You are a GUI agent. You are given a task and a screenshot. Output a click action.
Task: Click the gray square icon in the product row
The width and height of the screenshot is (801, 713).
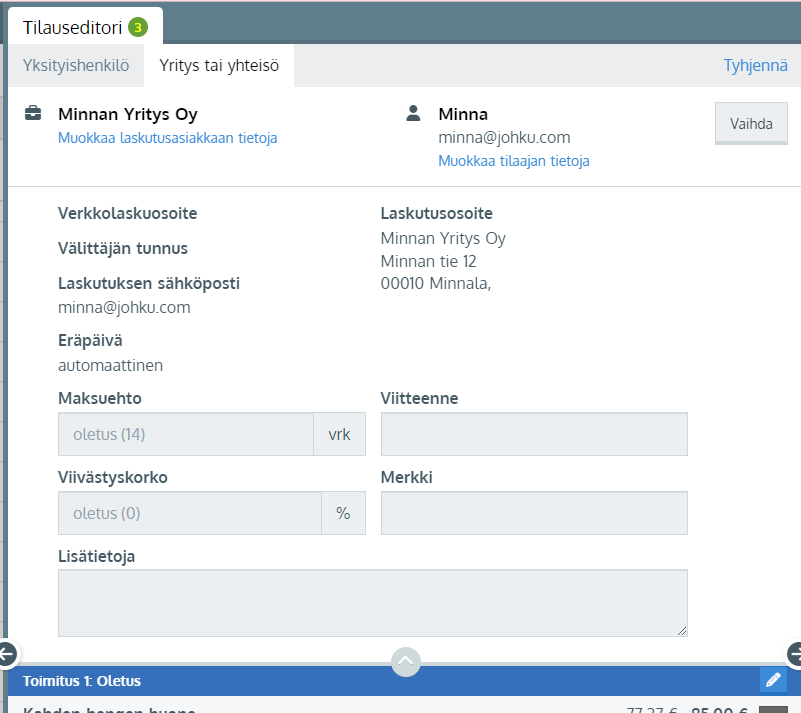click(773, 709)
